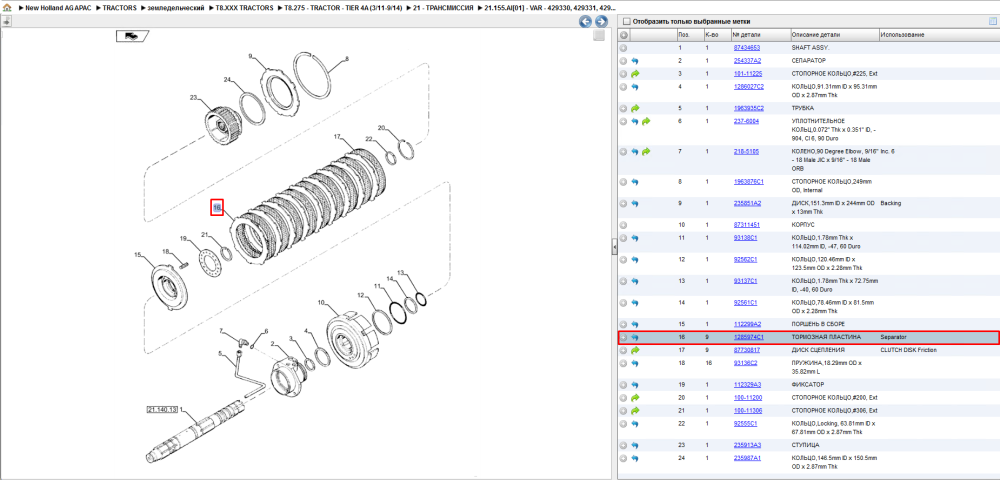Image resolution: width=1000 pixels, height=480 pixels.
Task: Click description 'ДИСК СЦЕПЛЕНИЯ' in row 17
Action: pos(818,350)
